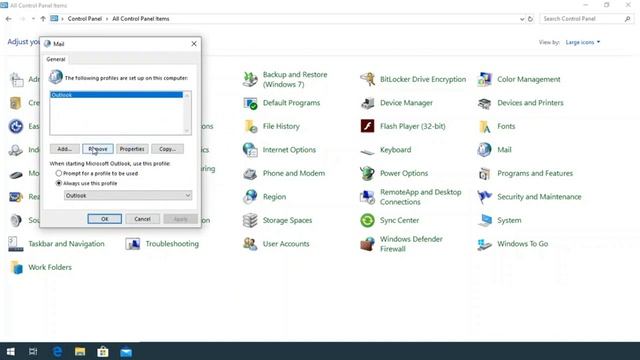Open Windows Defender Firewall icon

tap(367, 244)
